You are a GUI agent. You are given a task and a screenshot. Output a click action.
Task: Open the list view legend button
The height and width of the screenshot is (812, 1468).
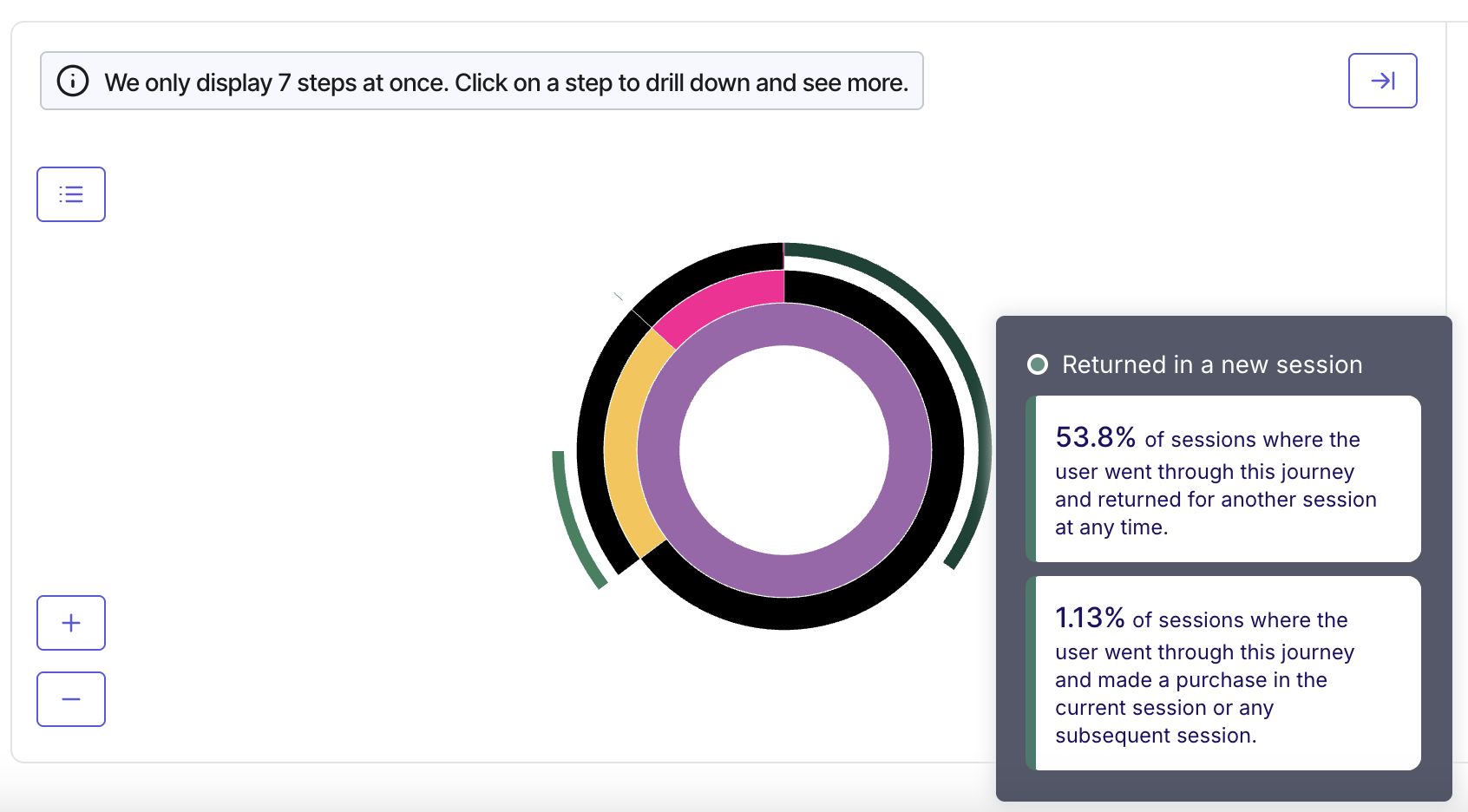pos(71,194)
